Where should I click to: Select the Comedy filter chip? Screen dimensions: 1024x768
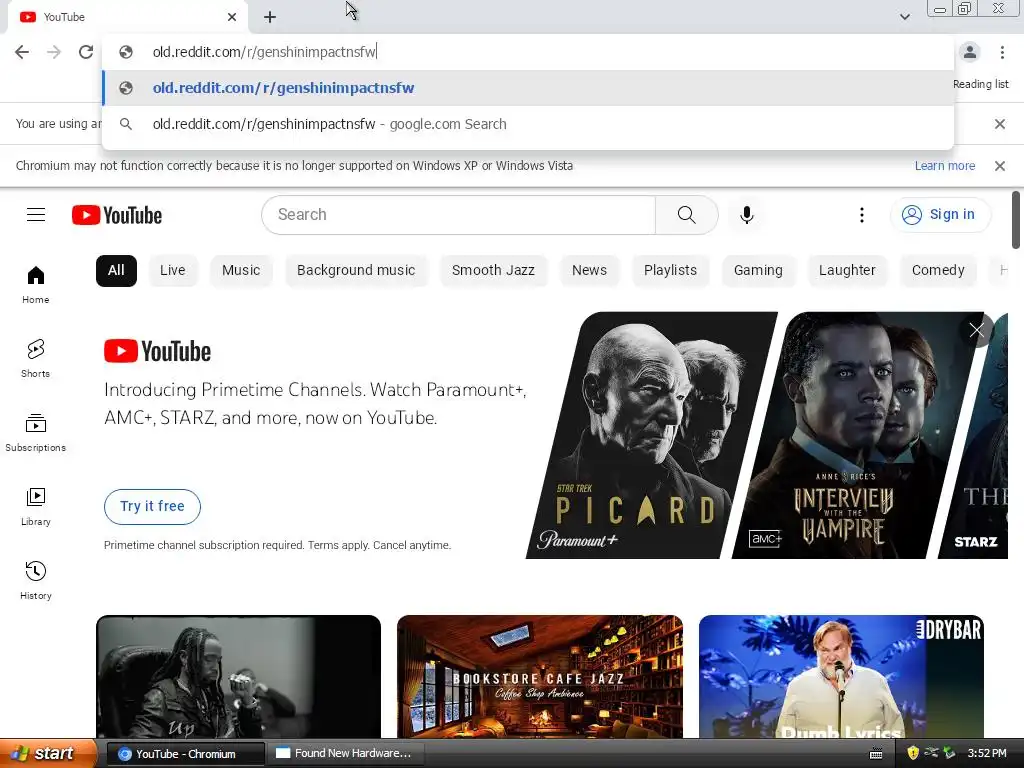(938, 270)
